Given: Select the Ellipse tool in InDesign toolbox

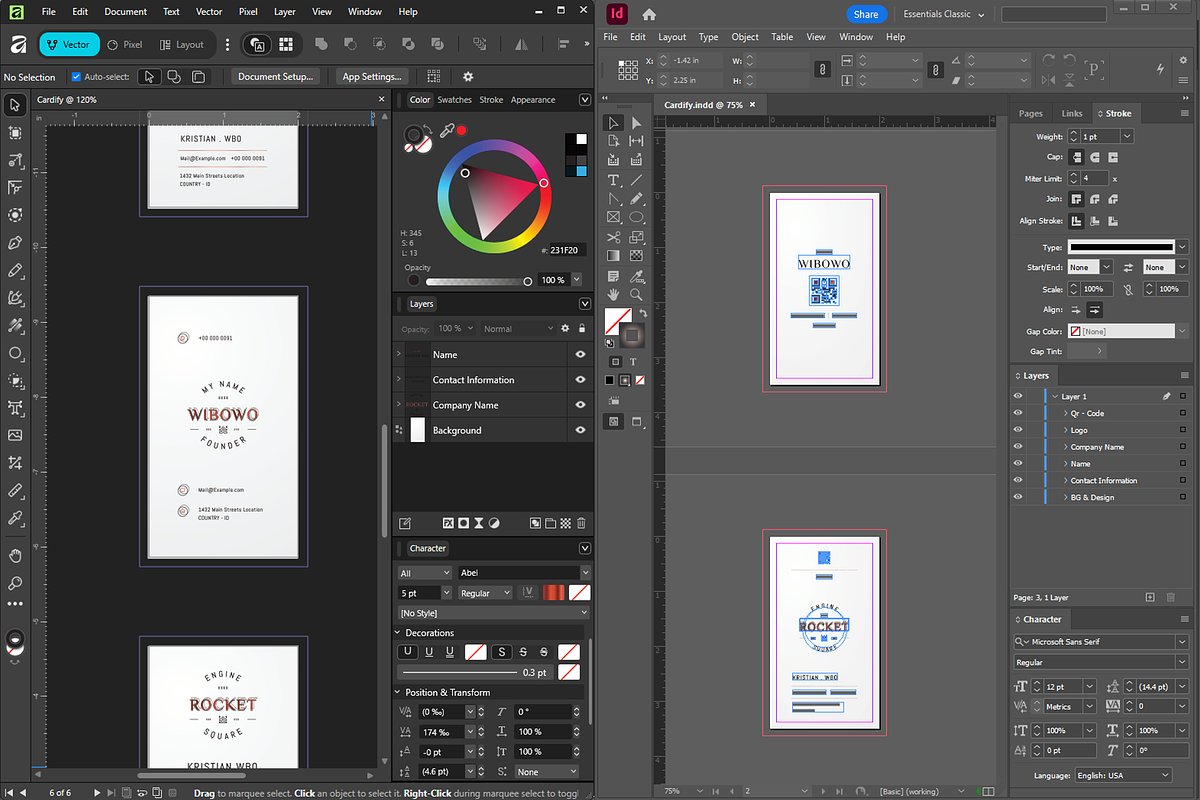Looking at the screenshot, I should coord(636,217).
